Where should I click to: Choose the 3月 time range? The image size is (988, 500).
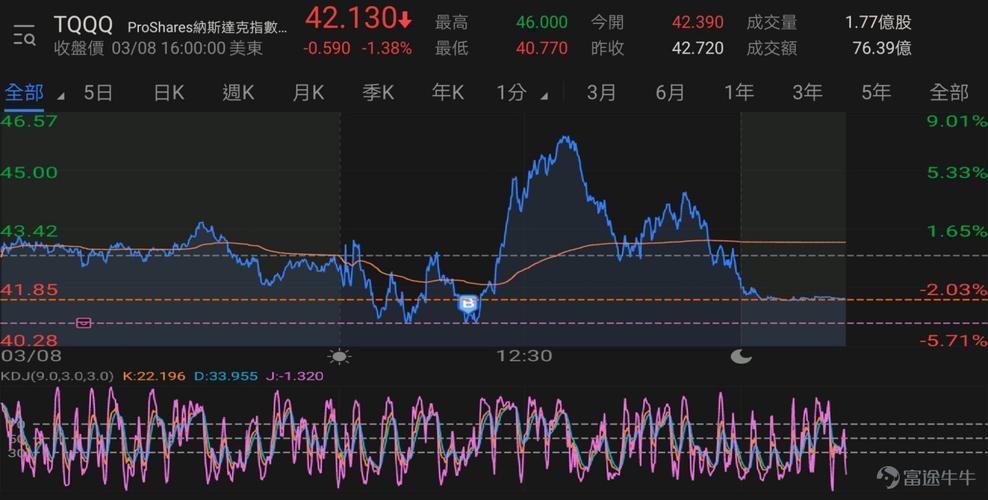601,93
